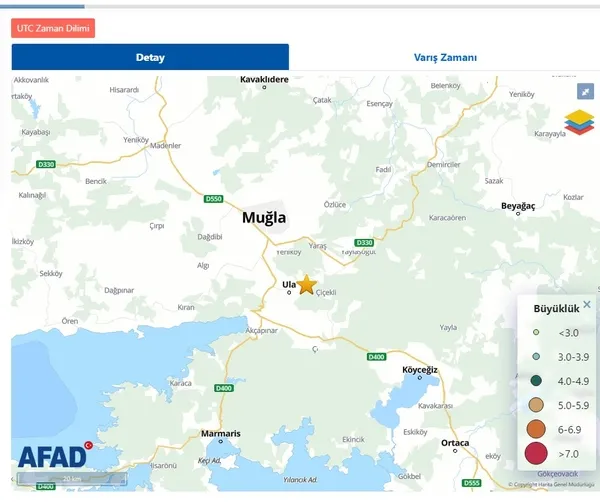The width and height of the screenshot is (600, 502).
Task: Click the Ören village label
Action: pos(70,321)
